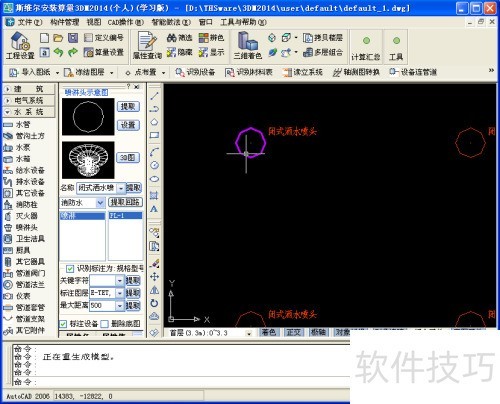Toggle 标注设备 checkbox

pos(63,324)
